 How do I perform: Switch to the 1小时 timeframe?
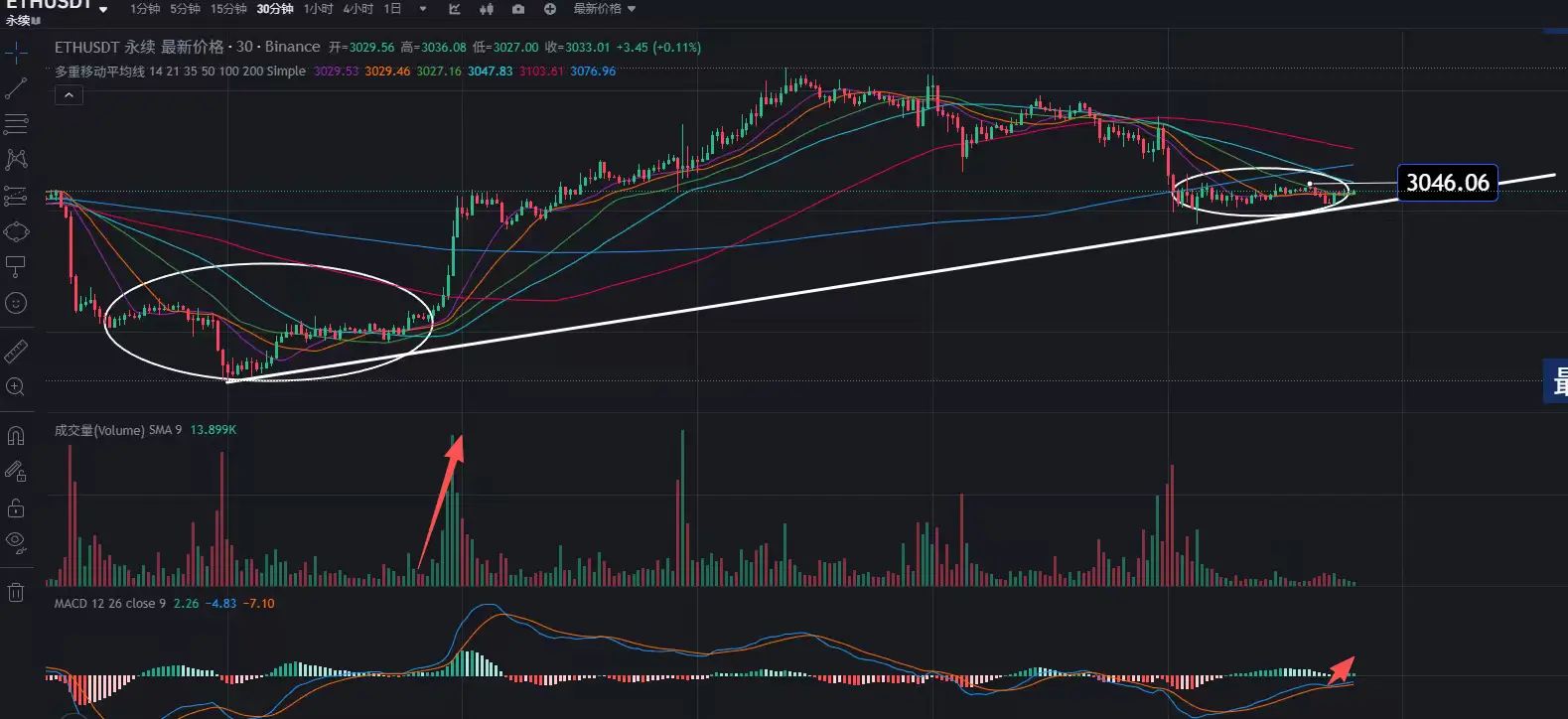coord(319,9)
